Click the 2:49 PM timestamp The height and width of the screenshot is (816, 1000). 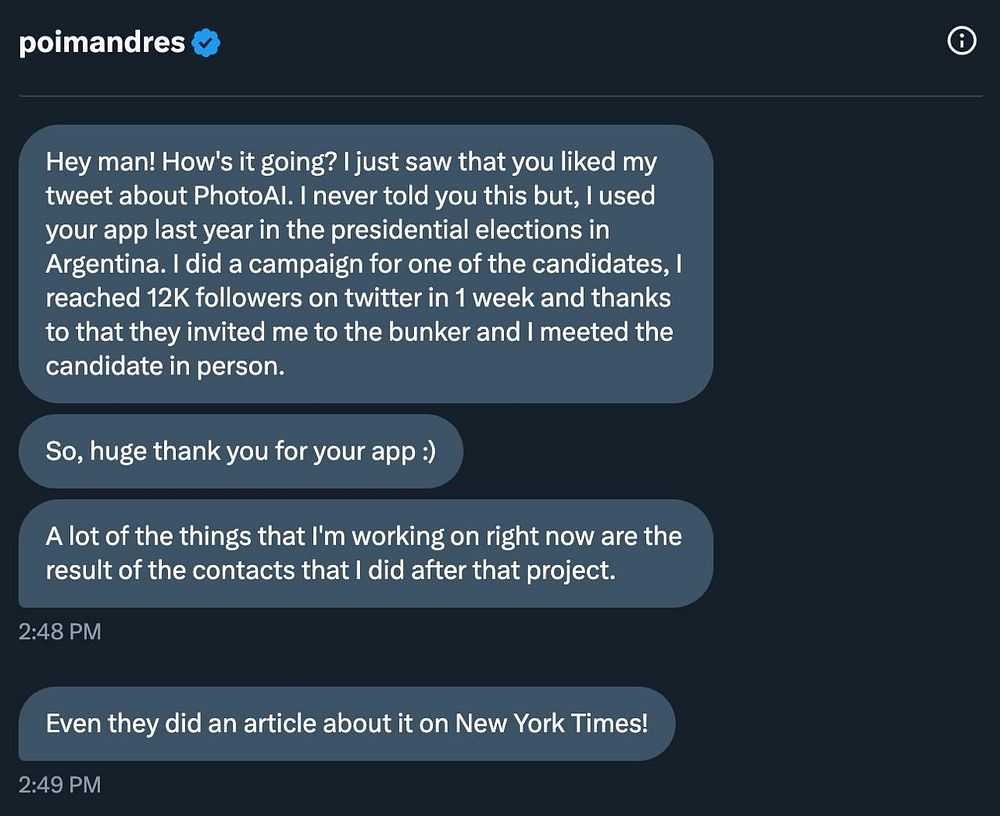60,784
